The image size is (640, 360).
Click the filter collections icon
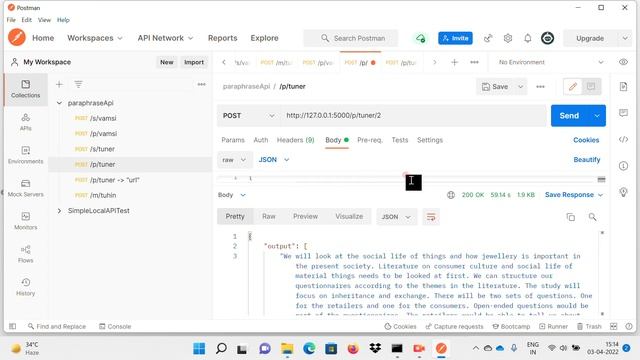click(78, 84)
